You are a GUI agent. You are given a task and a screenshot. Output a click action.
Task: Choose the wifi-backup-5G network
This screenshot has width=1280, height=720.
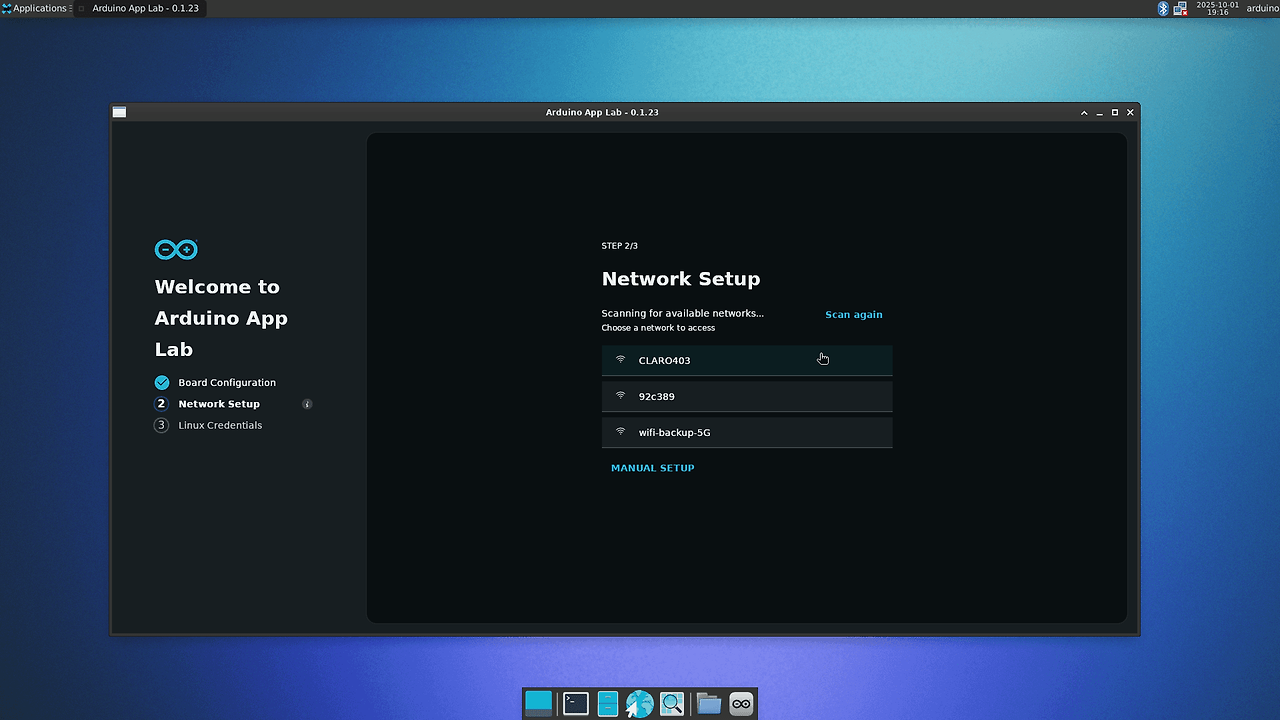coord(747,432)
